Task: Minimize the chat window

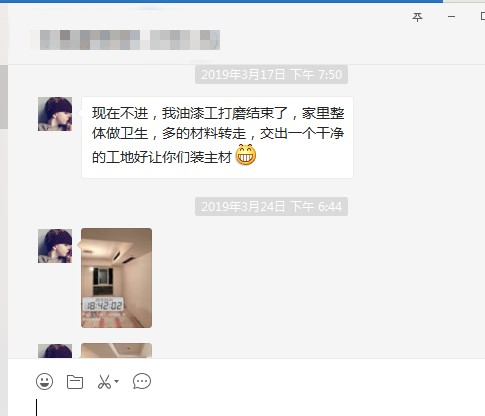Action: (x=451, y=17)
